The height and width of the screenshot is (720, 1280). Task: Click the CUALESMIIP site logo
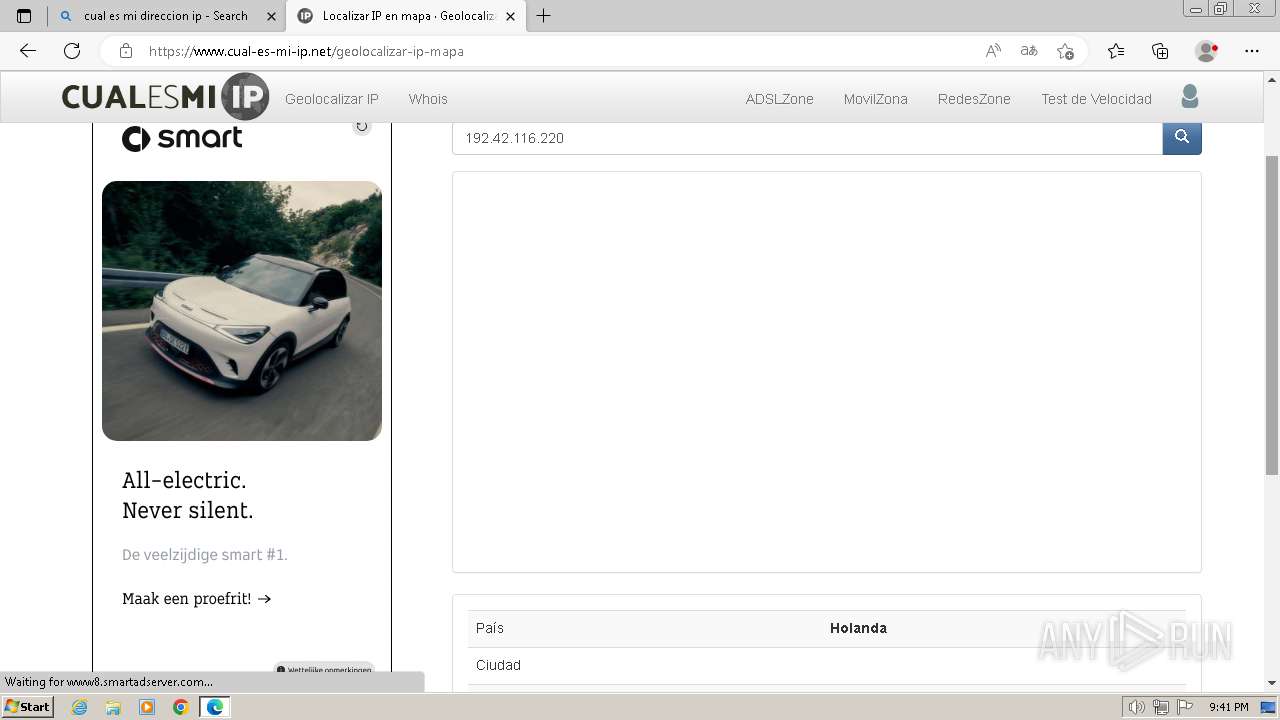click(165, 97)
